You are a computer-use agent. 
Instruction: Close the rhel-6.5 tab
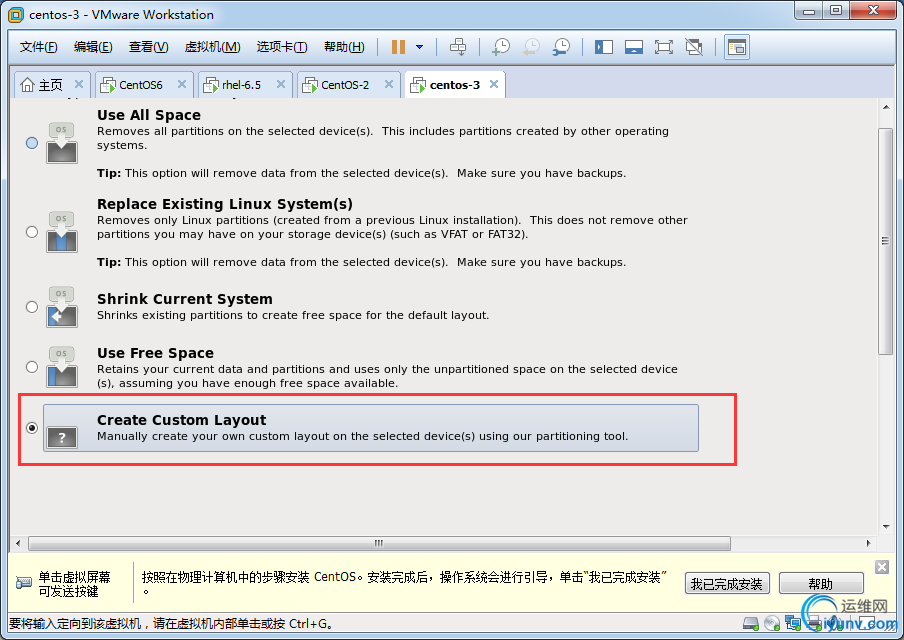pyautogui.click(x=281, y=84)
